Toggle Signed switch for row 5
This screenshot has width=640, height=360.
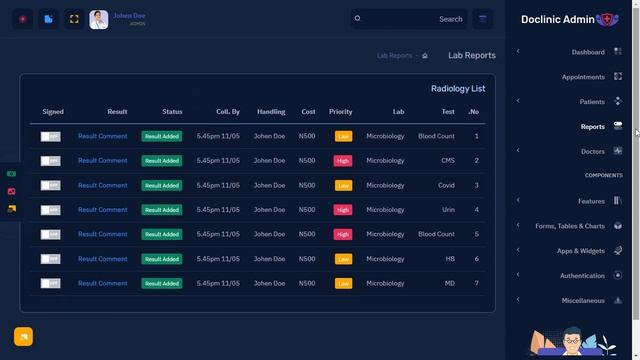51,234
